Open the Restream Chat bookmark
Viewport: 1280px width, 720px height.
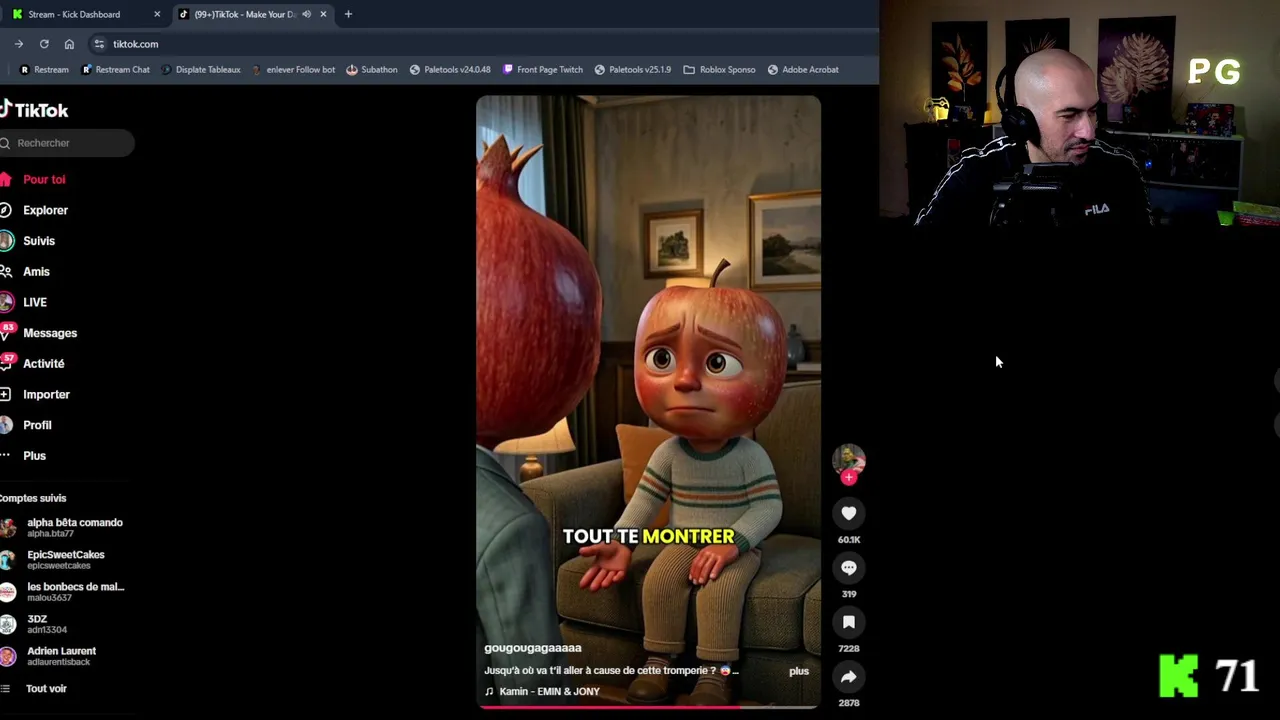point(115,69)
